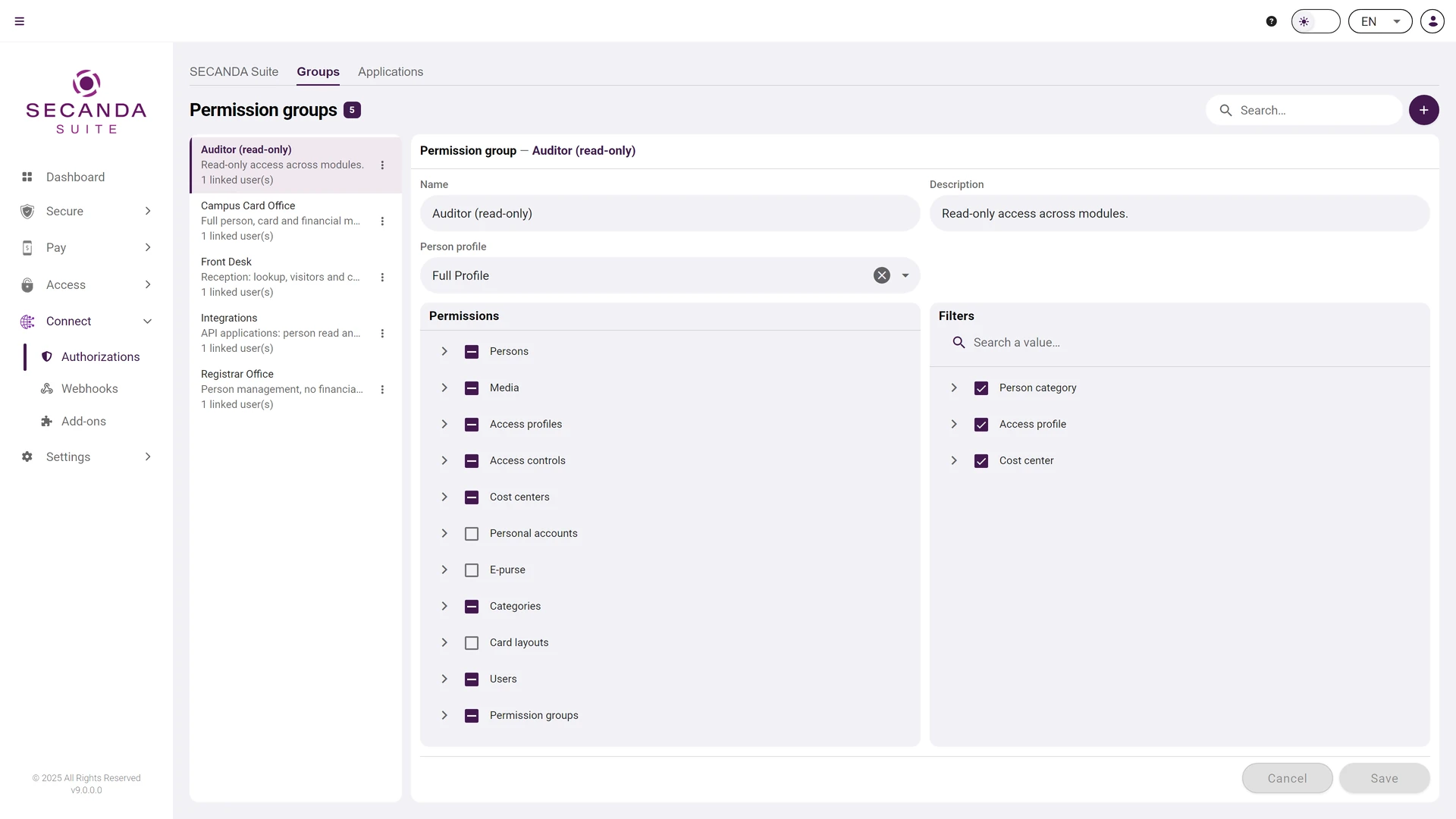Open Webhooks in the sidebar
The image size is (1456, 819).
[x=89, y=388]
